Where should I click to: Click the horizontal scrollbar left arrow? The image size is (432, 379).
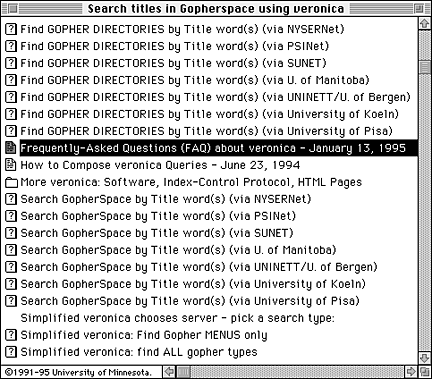(x=169, y=371)
